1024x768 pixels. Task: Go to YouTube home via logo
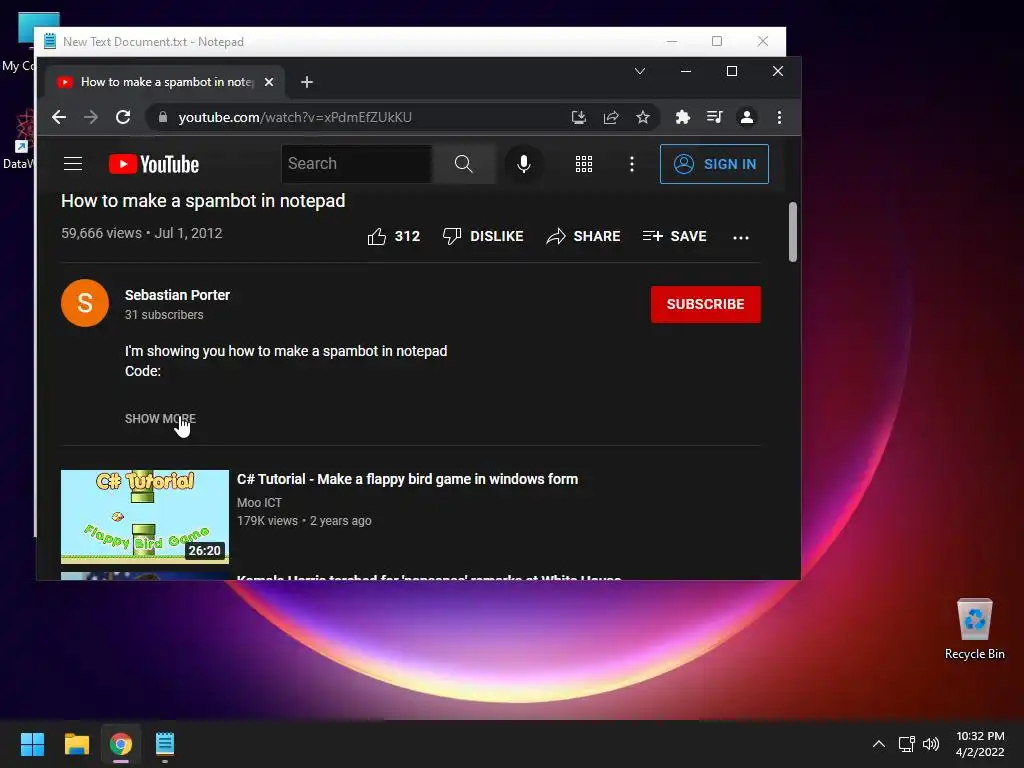(154, 164)
